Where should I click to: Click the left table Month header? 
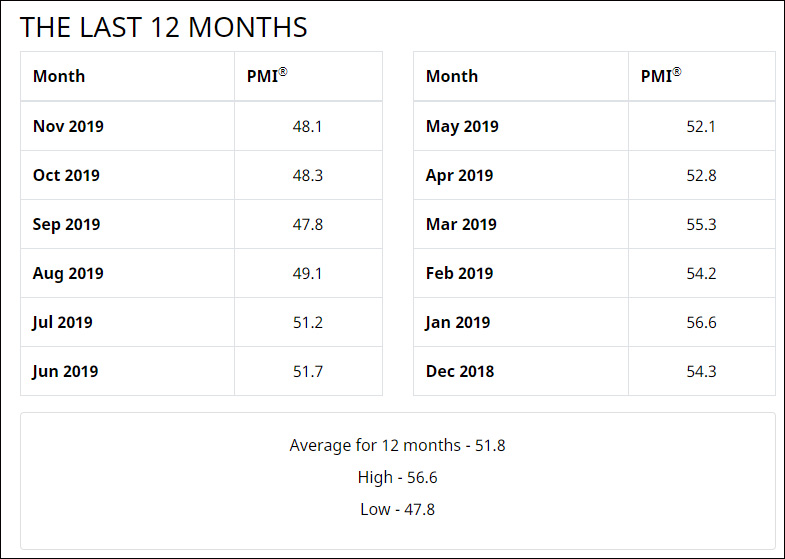(59, 76)
